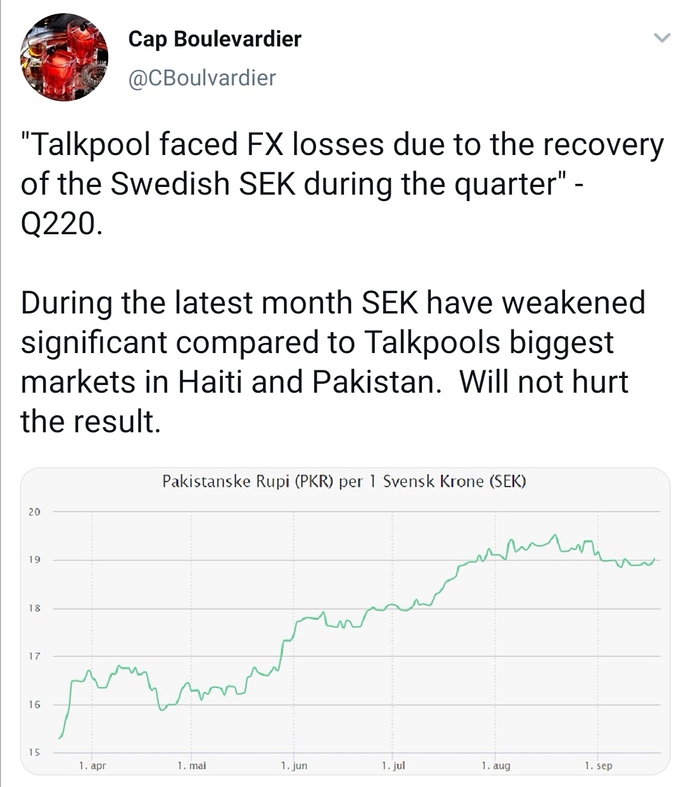Open the tweet options chevron menu

[662, 38]
